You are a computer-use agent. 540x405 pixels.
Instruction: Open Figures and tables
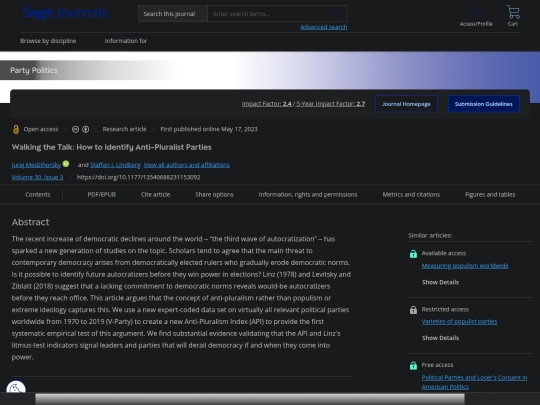[x=490, y=195]
